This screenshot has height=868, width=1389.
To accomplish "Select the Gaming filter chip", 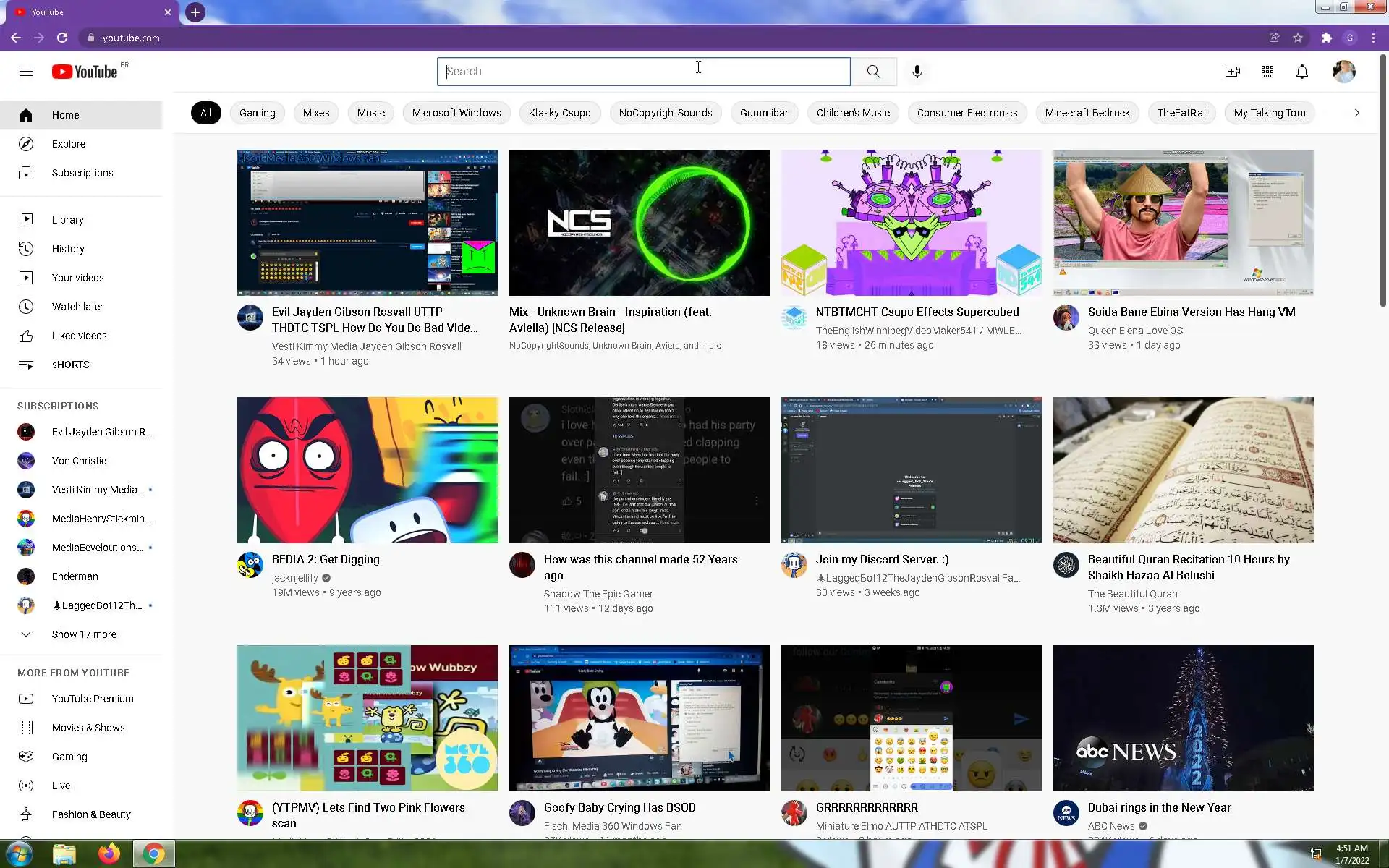I will coord(257,113).
